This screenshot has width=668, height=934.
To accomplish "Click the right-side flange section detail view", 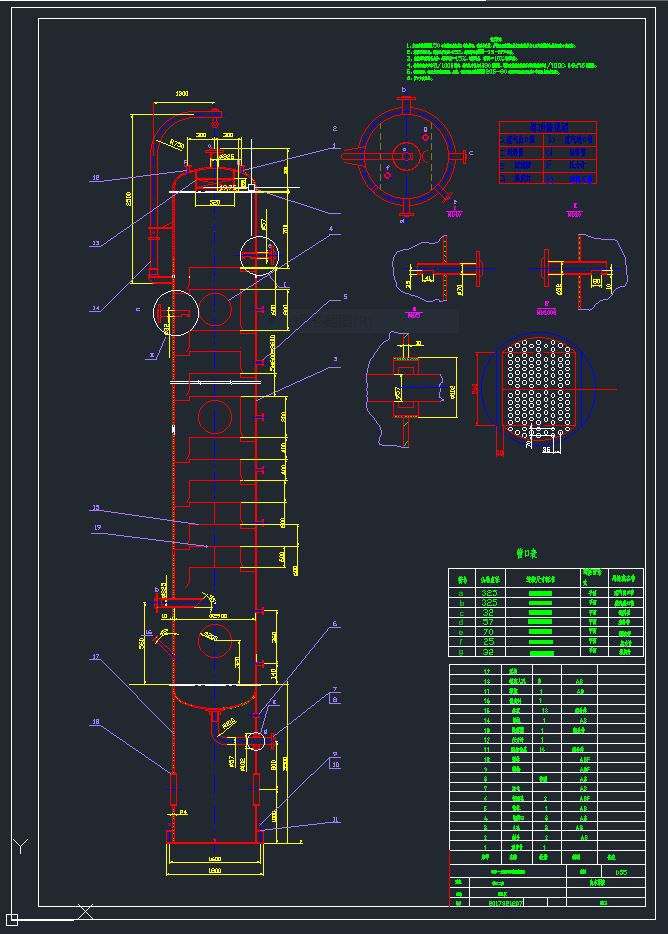I will click(578, 271).
